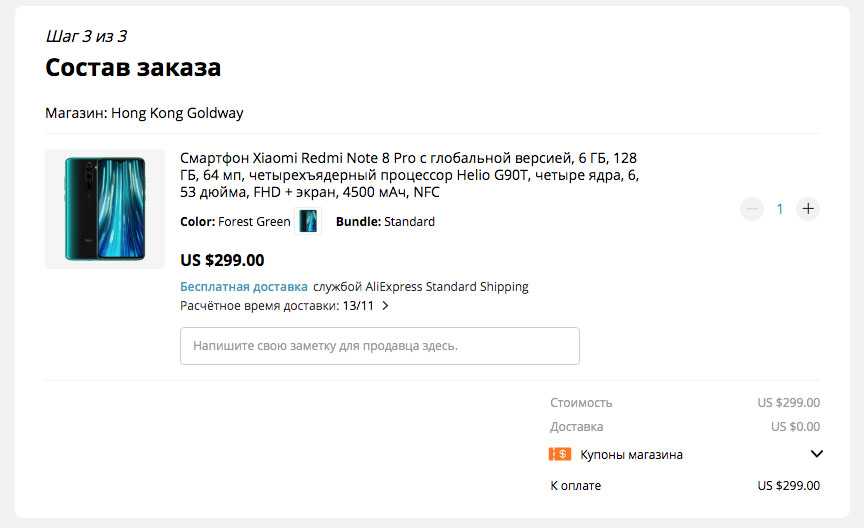Click the Бесплатная доставка link

(x=244, y=287)
